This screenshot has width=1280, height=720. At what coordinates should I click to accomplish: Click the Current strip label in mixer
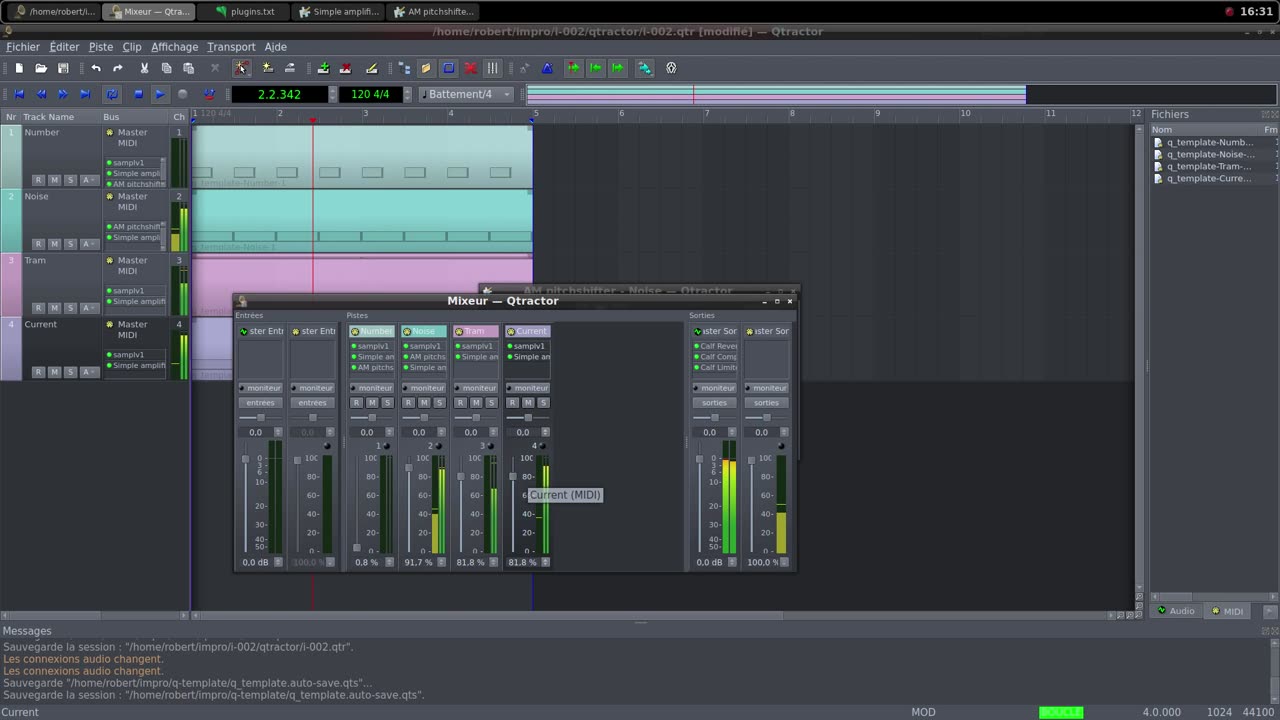tap(527, 331)
